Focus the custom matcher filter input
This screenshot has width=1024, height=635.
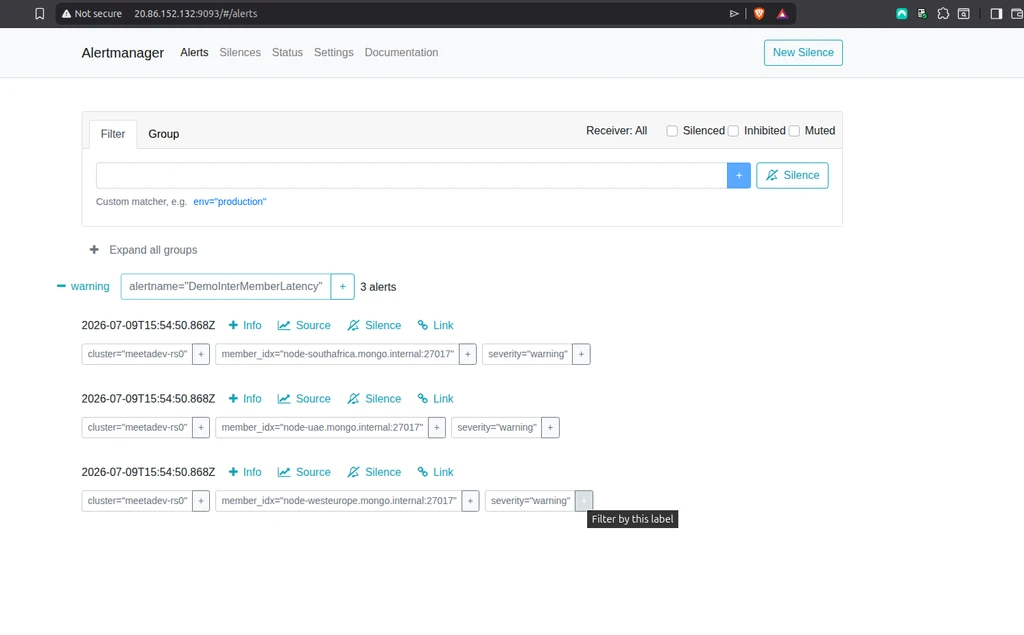coord(411,175)
